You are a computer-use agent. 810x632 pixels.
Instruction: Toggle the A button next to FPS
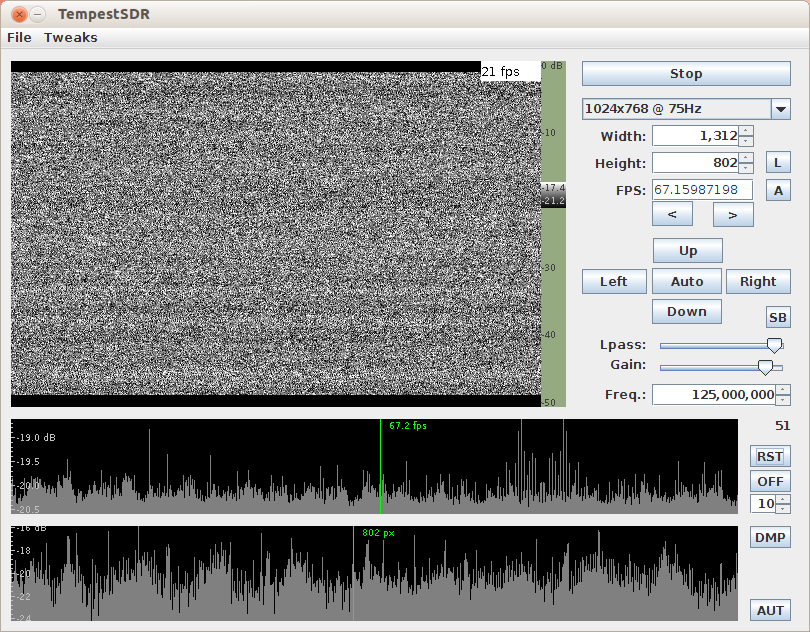click(x=777, y=190)
